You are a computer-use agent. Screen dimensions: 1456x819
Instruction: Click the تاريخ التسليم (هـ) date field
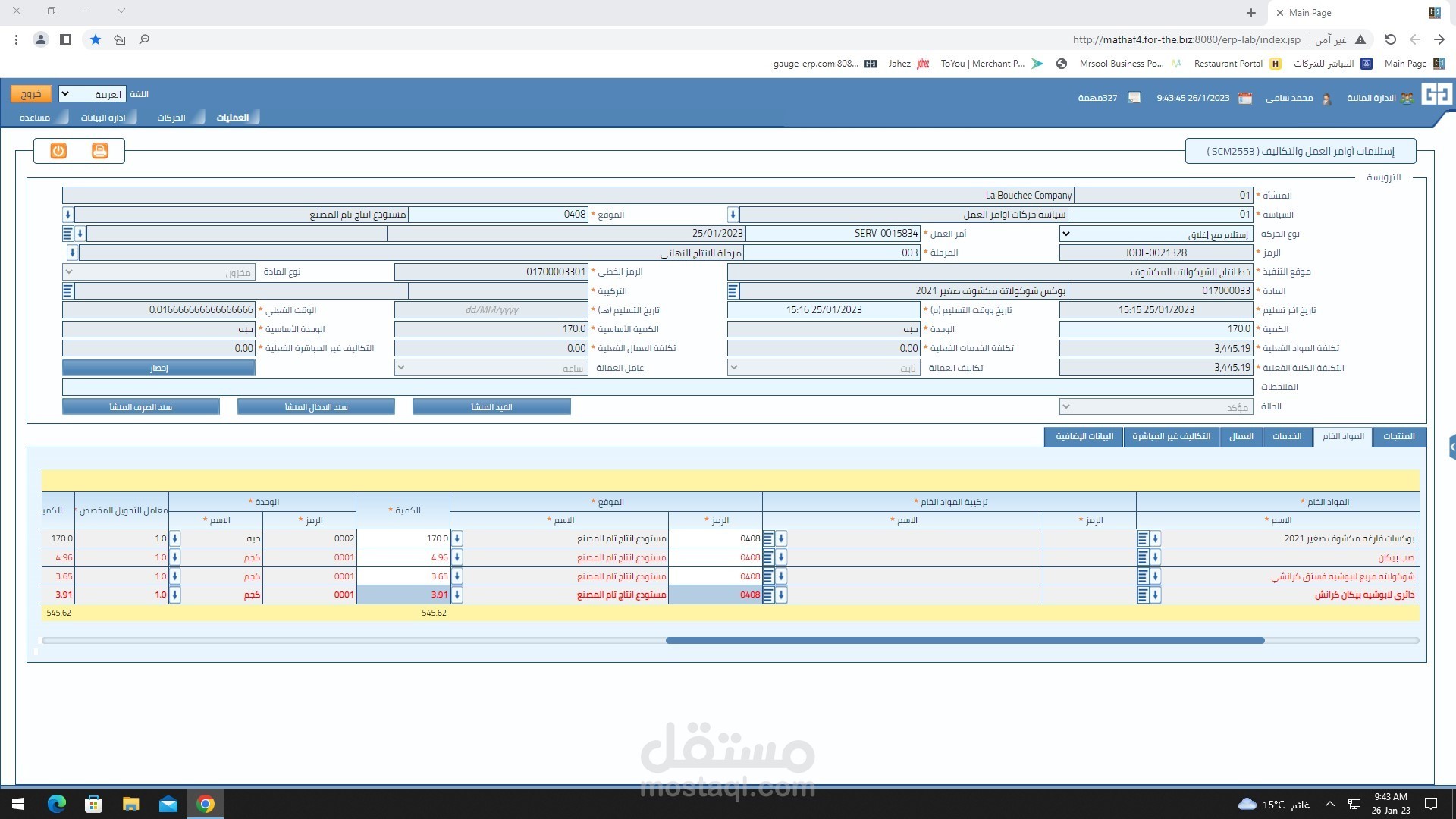click(x=491, y=310)
